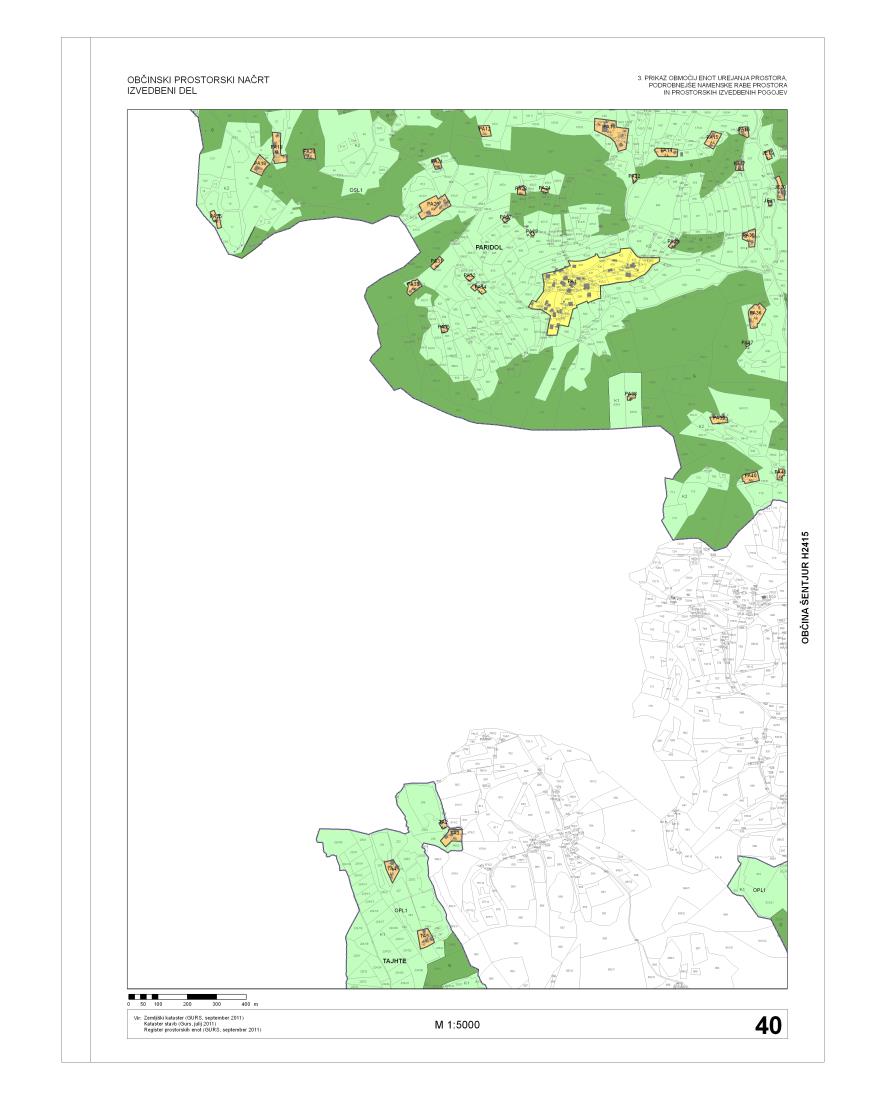Screen dimensions: 880x1100
Task: Click the IZVEDBENI DEL subtitle
Action: [156, 90]
